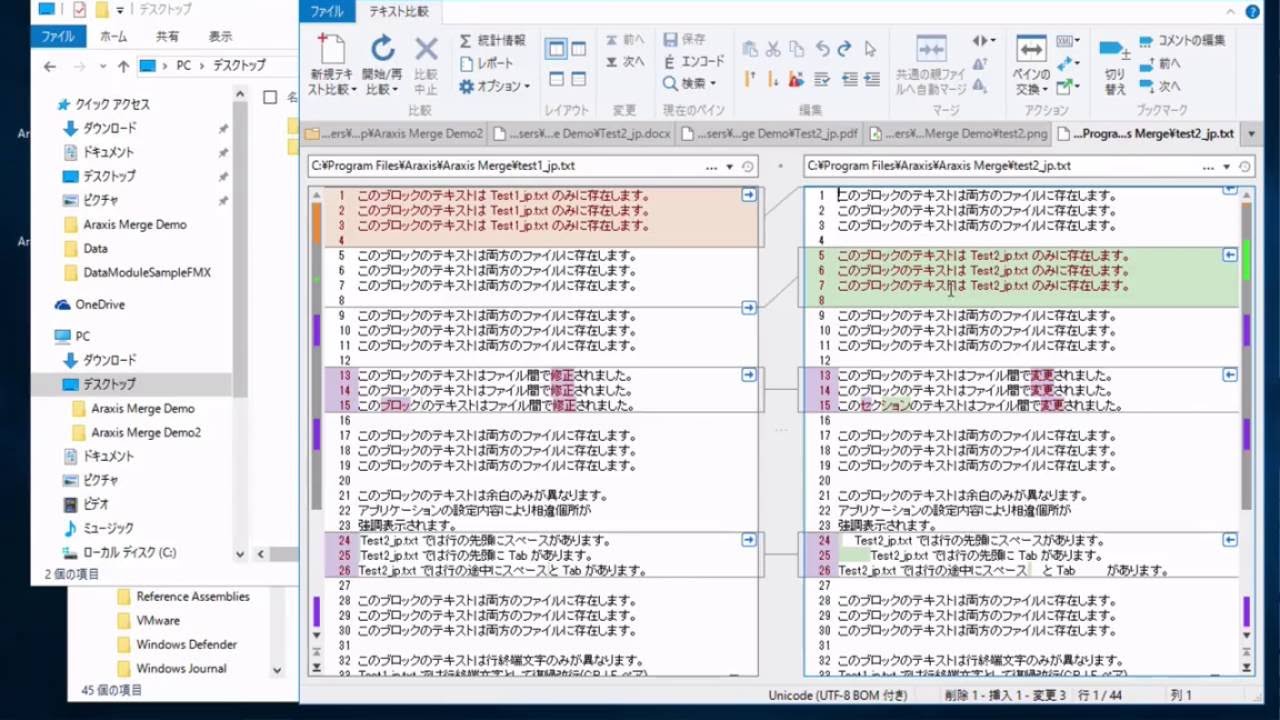The width and height of the screenshot is (1280, 720).
Task: Click the cut scissors icon in 編集
Action: coord(773,49)
